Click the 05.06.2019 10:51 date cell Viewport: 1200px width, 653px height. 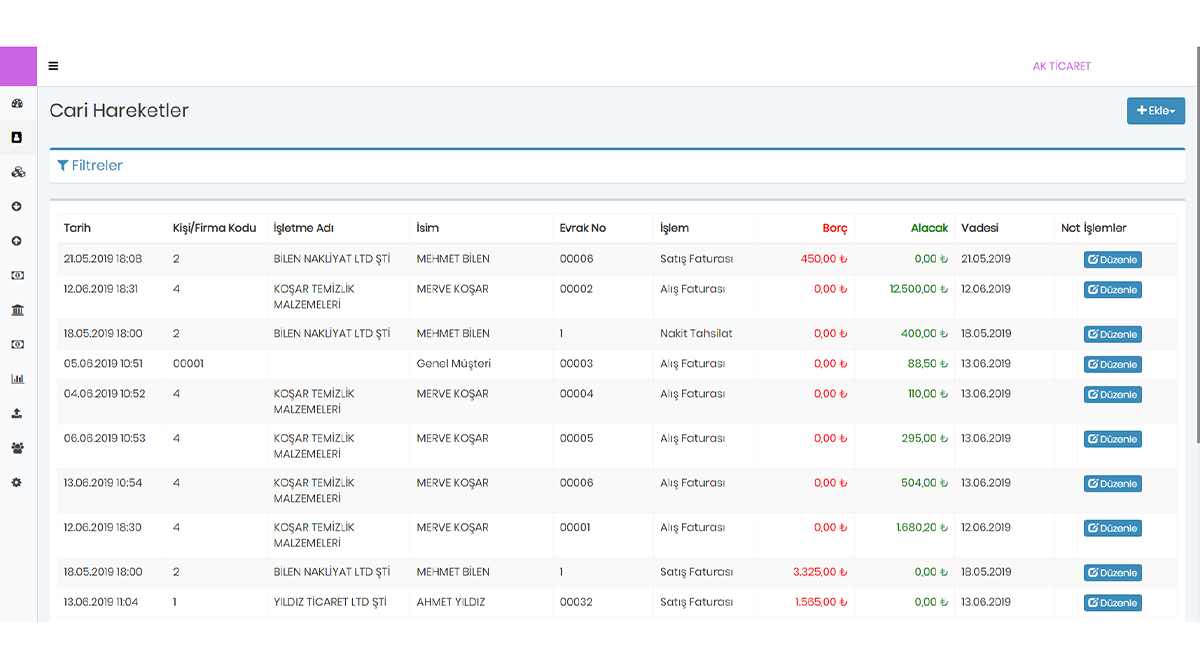coord(104,364)
